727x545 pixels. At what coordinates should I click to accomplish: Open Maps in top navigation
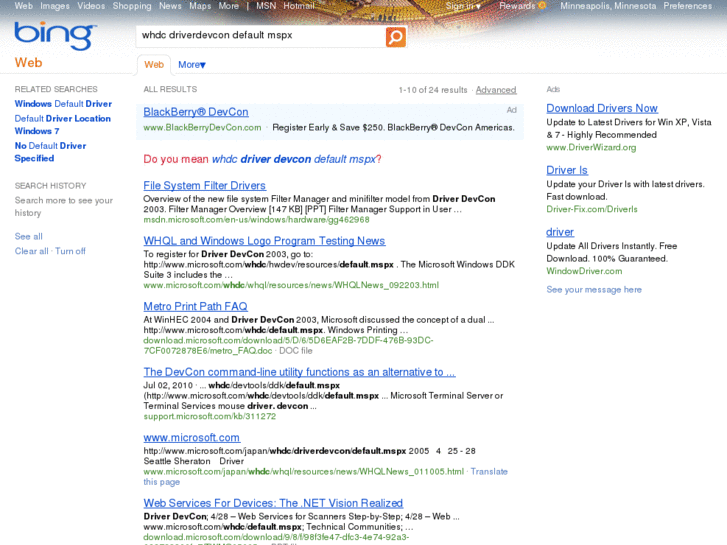[x=200, y=6]
